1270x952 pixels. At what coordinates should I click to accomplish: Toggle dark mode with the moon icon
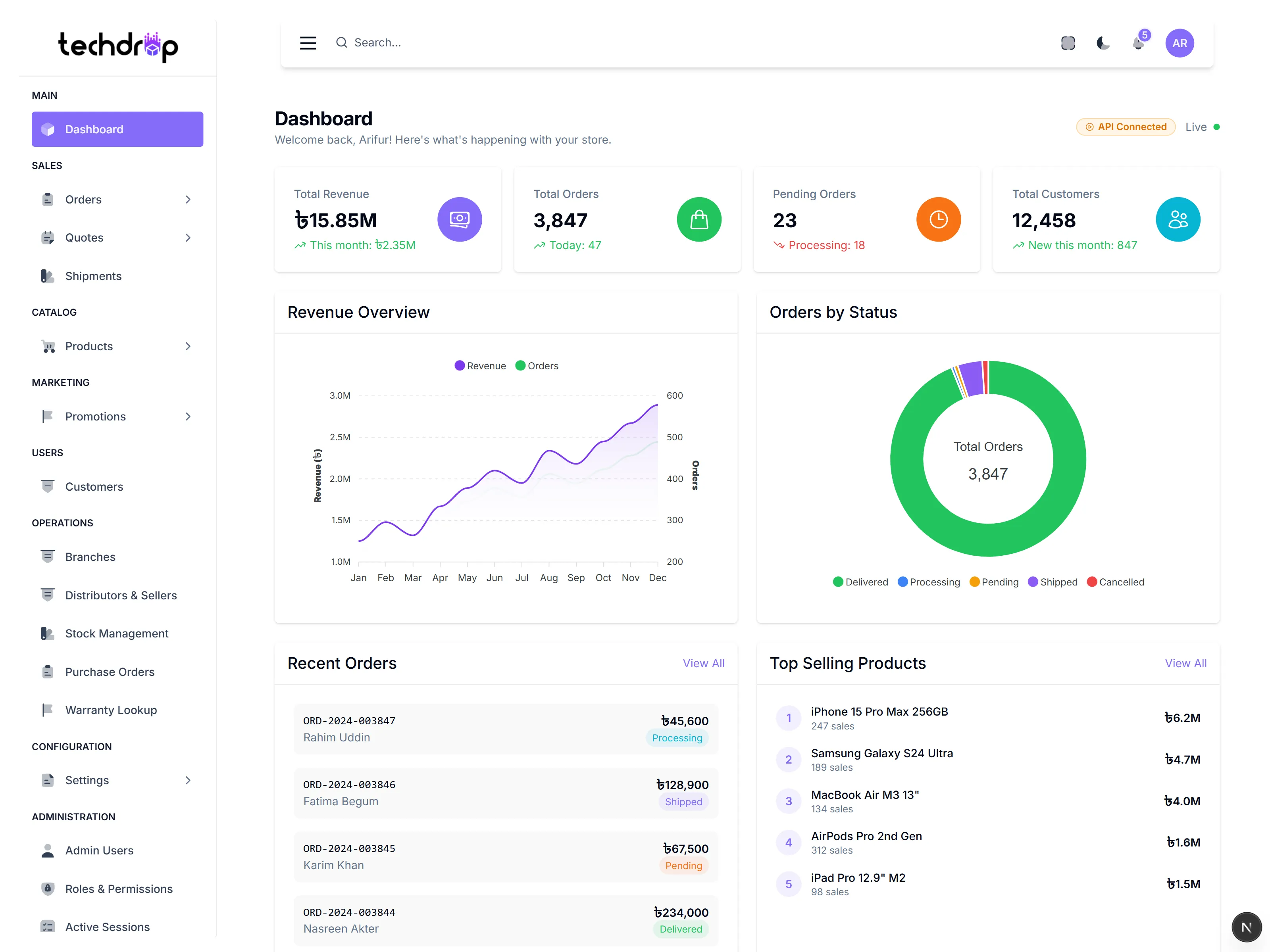click(1103, 42)
